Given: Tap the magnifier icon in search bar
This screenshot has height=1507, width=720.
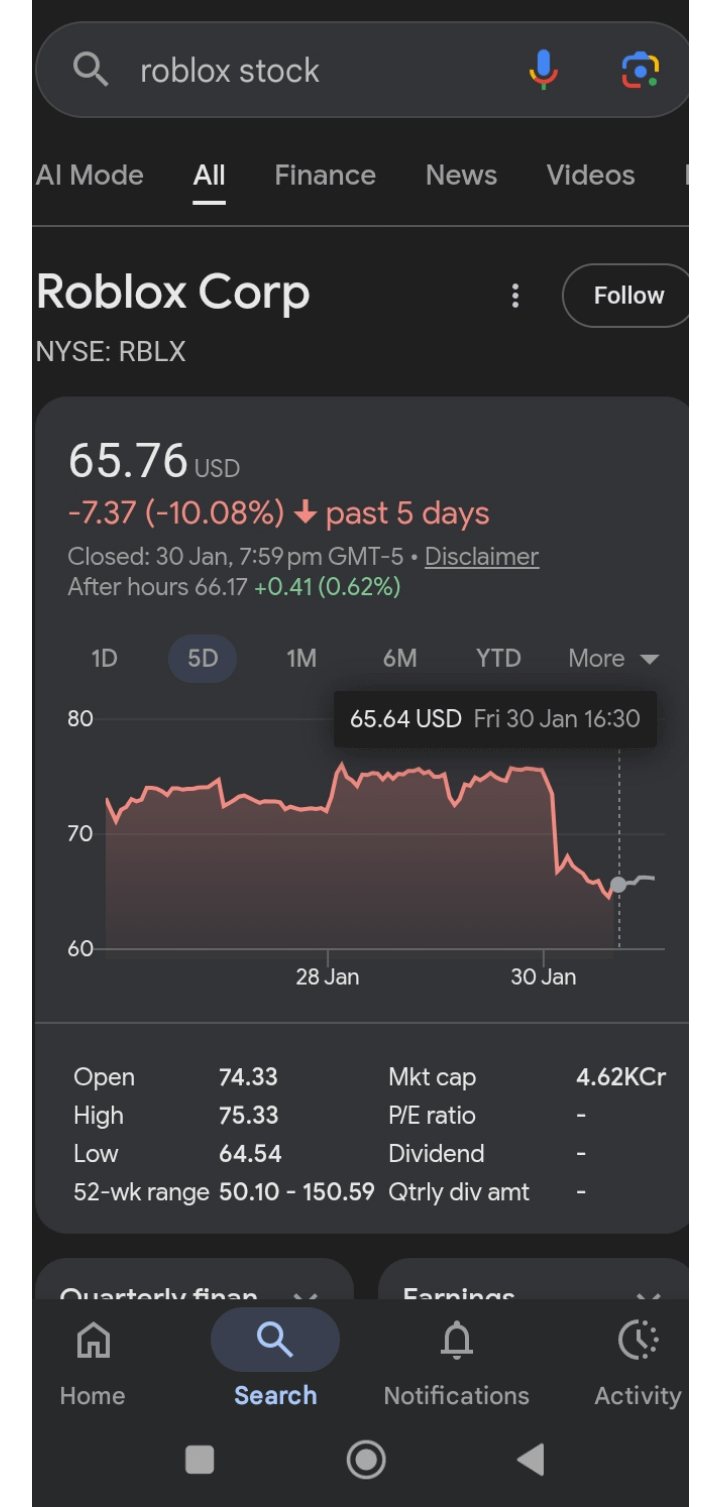Looking at the screenshot, I should (x=90, y=70).
